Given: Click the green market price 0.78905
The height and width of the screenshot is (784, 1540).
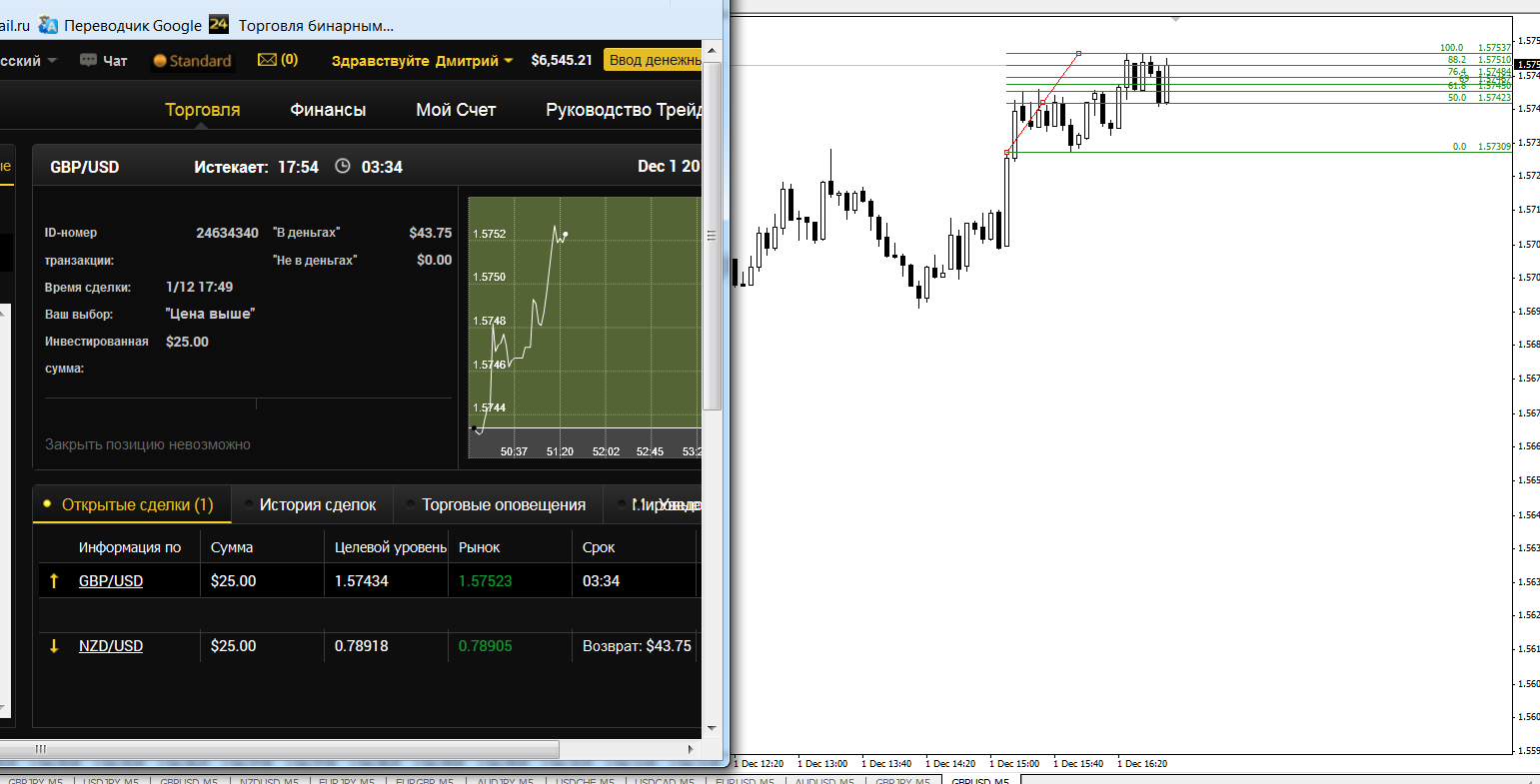Looking at the screenshot, I should click(486, 646).
